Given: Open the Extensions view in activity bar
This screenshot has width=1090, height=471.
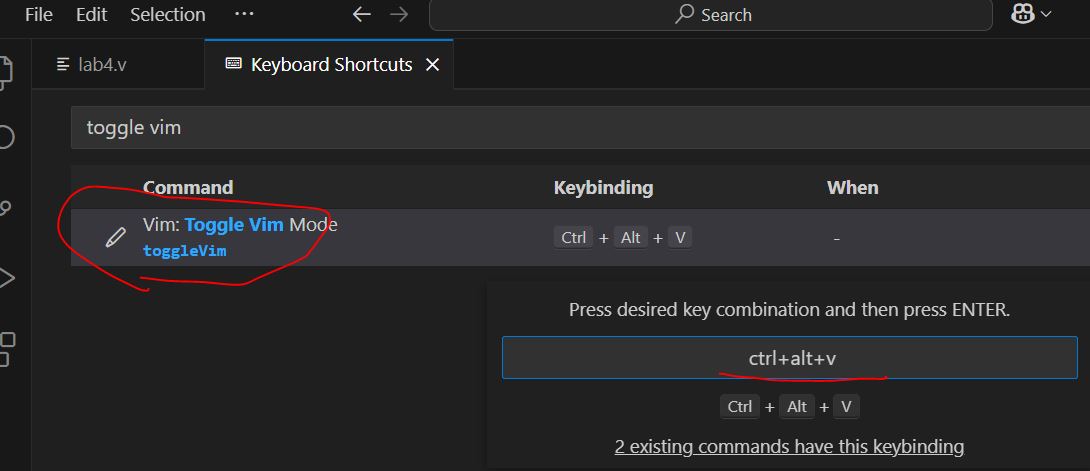Looking at the screenshot, I should [6, 348].
